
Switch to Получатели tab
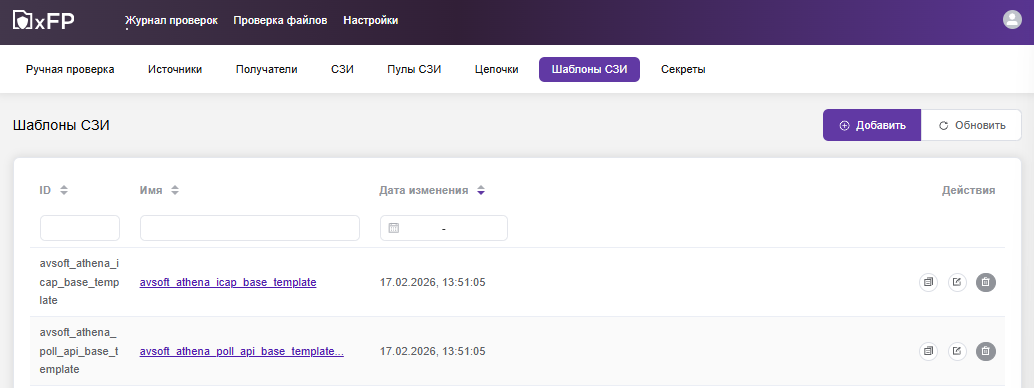(266, 69)
